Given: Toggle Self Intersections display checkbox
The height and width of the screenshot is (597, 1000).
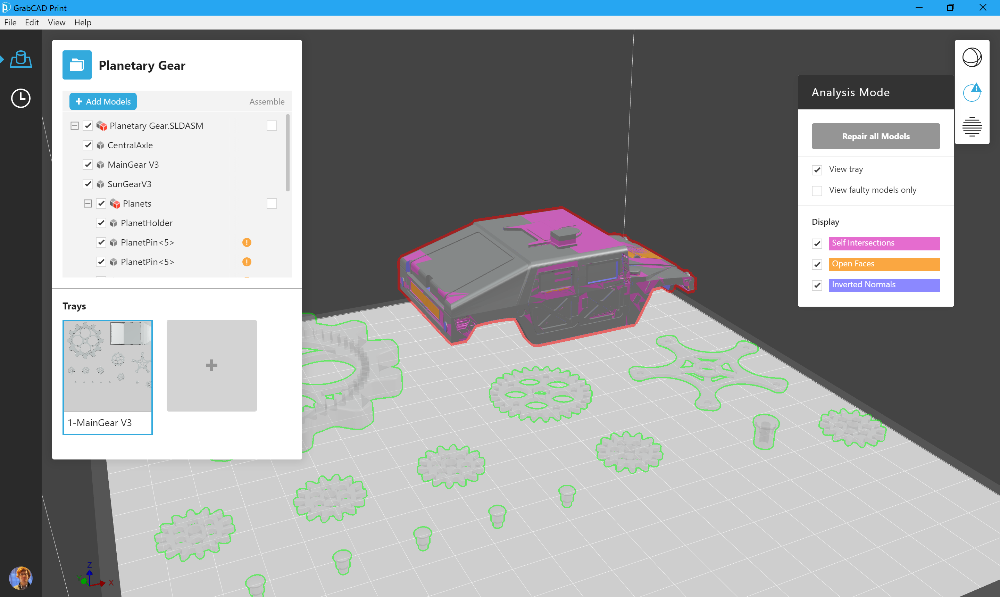Looking at the screenshot, I should click(817, 243).
